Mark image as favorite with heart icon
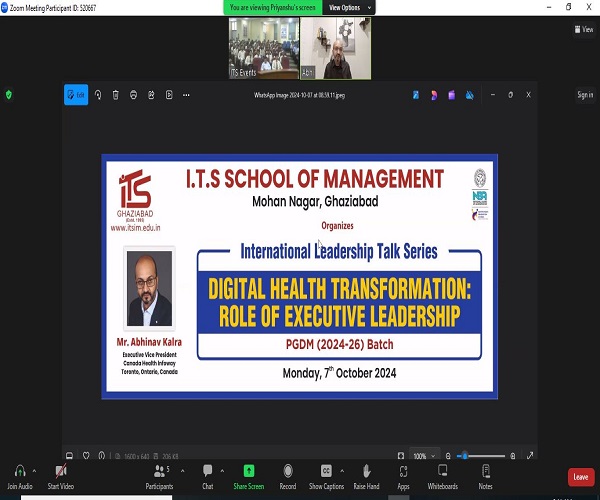Viewport: 600px width, 500px height. (86, 456)
